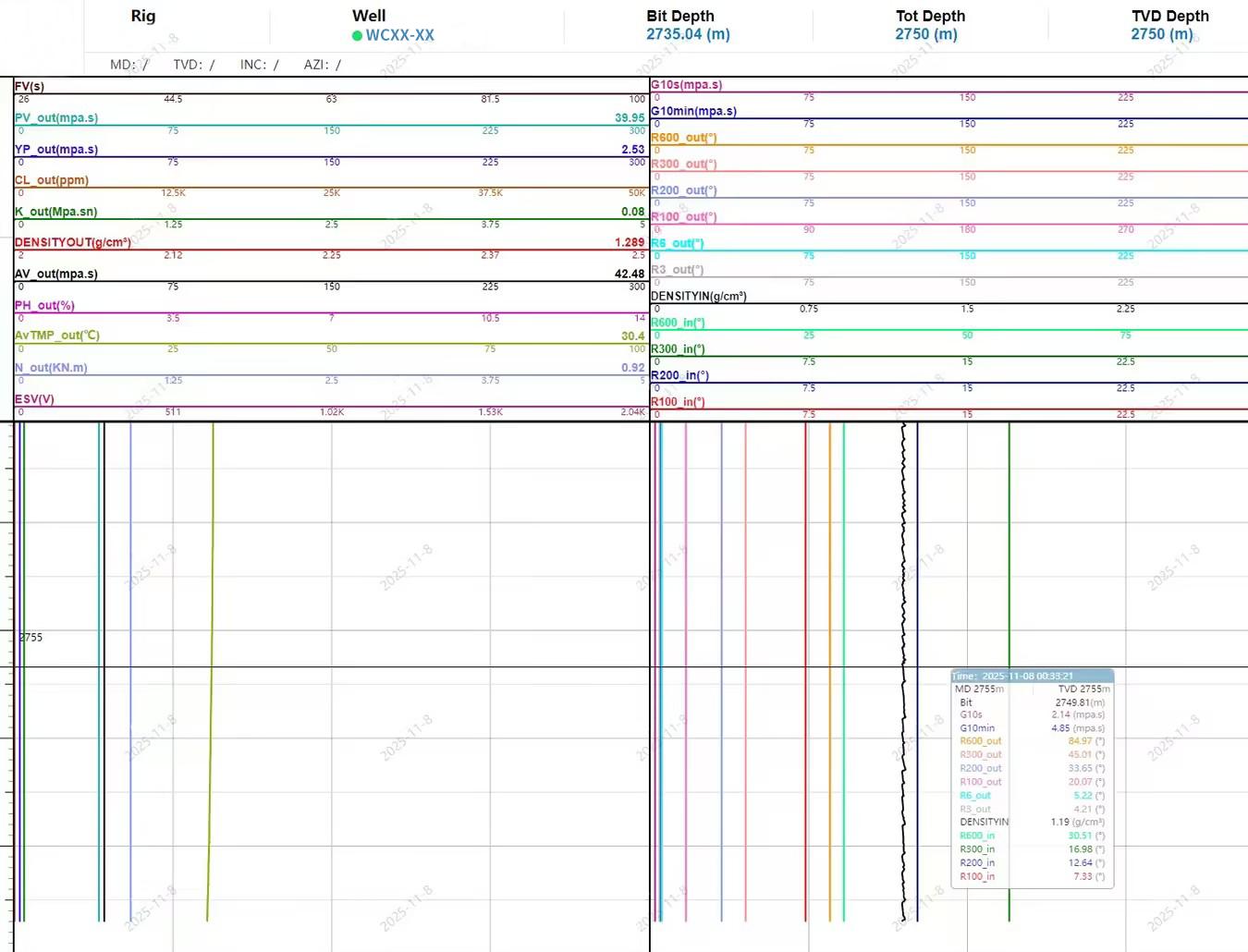This screenshot has height=952, width=1248.
Task: Select the TVD Depth header label
Action: pos(1169,16)
